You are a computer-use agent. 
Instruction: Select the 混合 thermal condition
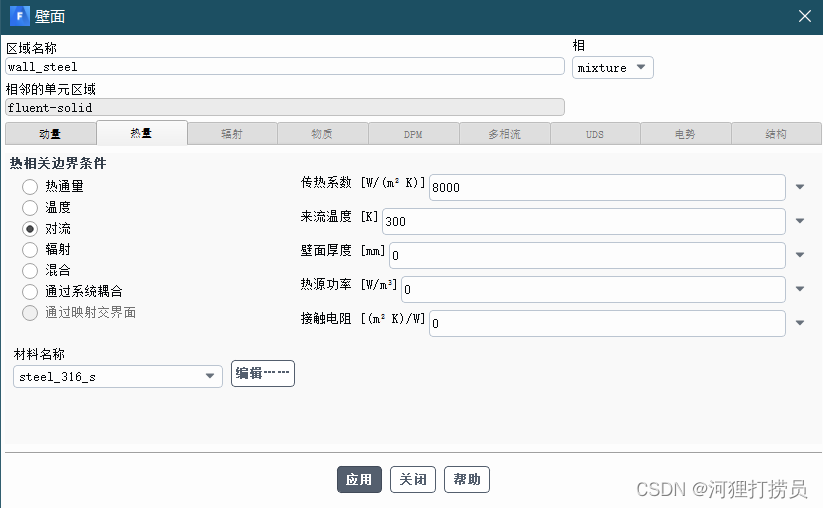point(30,270)
